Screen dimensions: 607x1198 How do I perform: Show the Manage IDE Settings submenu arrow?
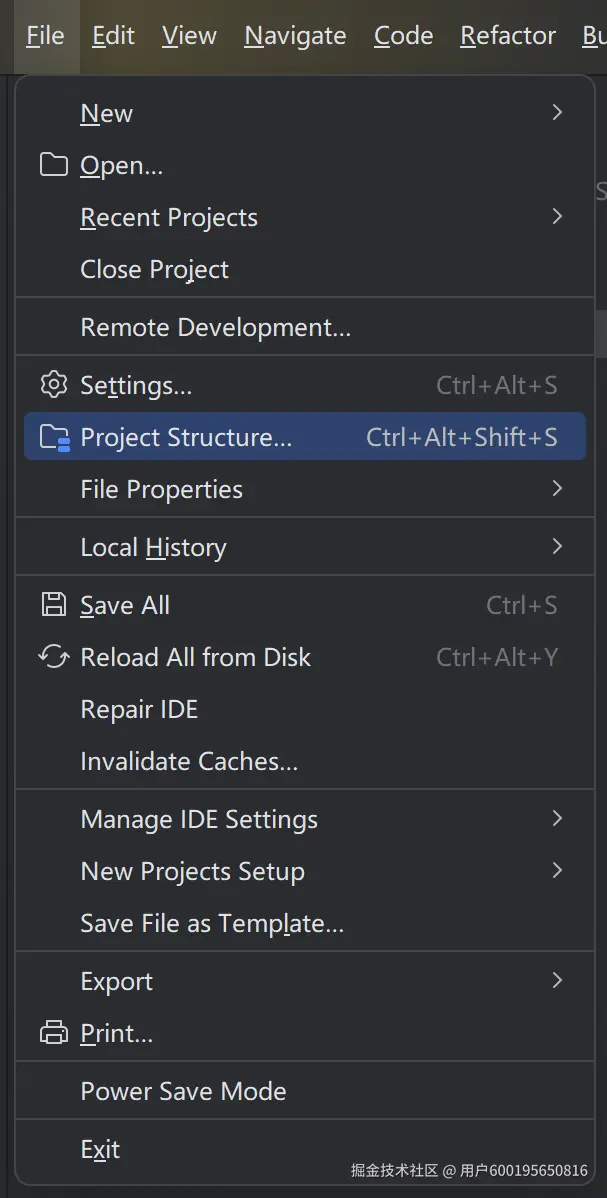click(x=557, y=819)
